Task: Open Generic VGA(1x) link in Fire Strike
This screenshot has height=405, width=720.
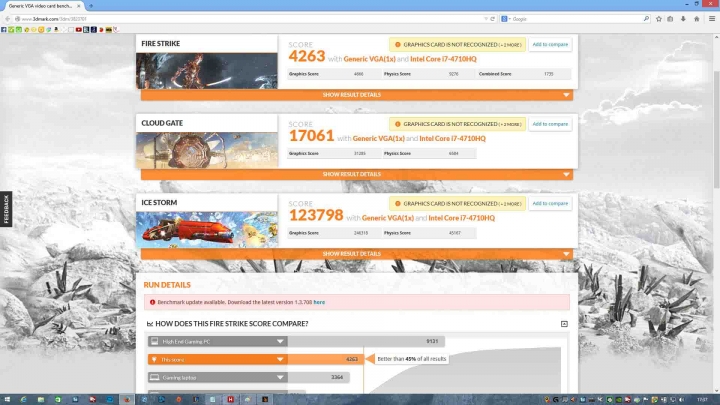Action: (x=370, y=59)
